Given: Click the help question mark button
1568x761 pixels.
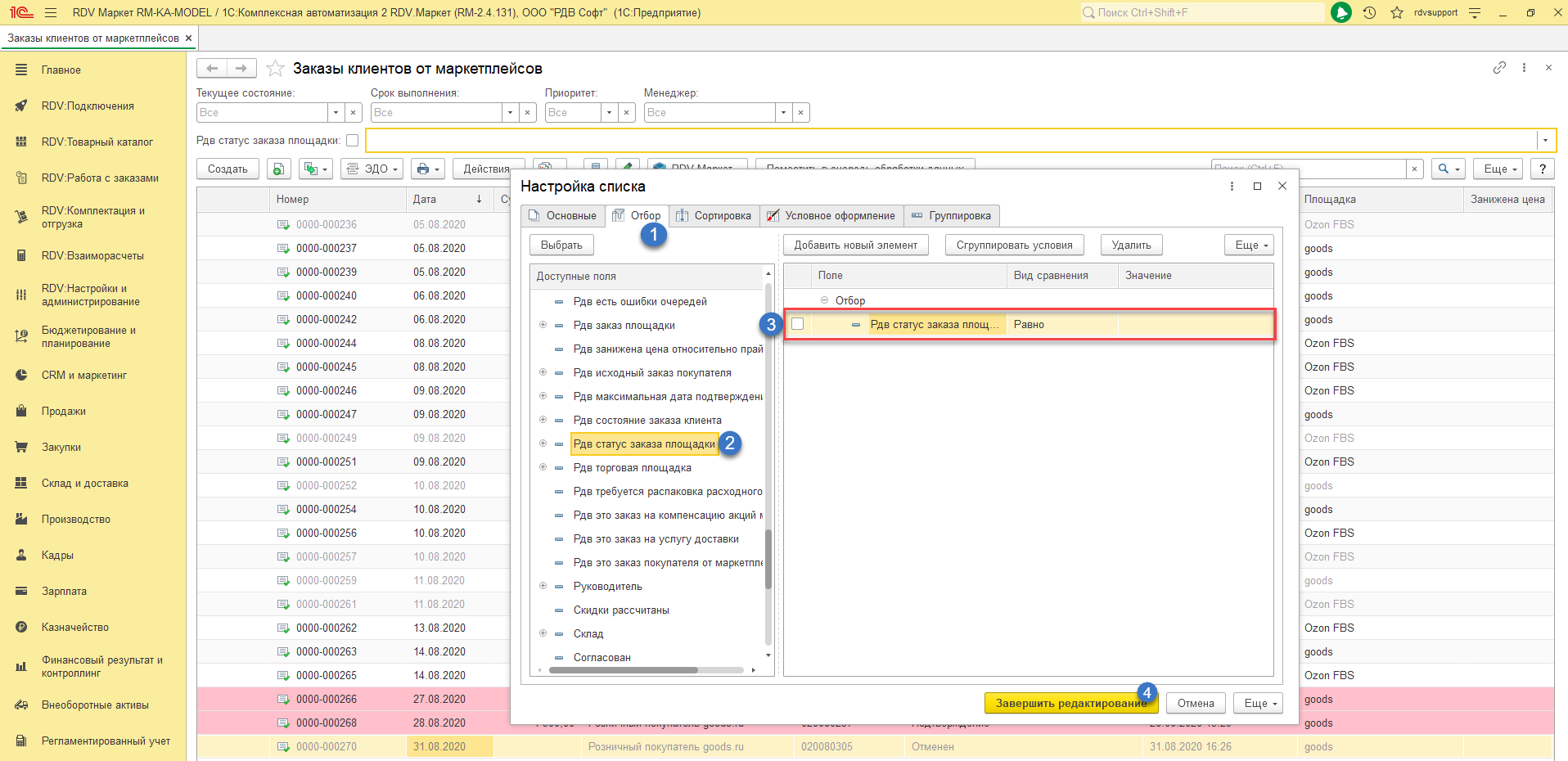Looking at the screenshot, I should click(x=1542, y=169).
